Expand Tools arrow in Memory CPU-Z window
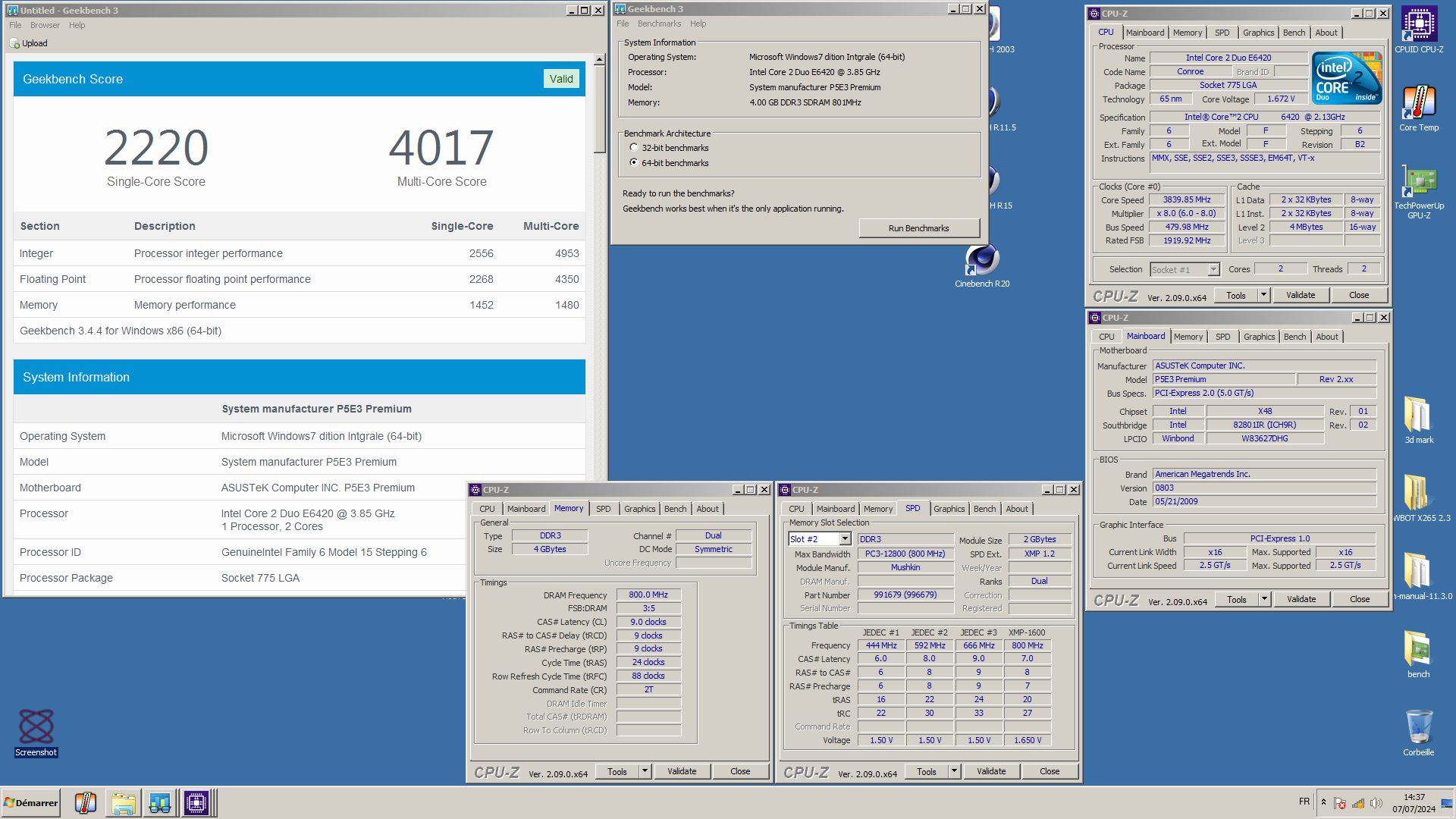Screen dimensions: 1456x819 tap(645, 771)
